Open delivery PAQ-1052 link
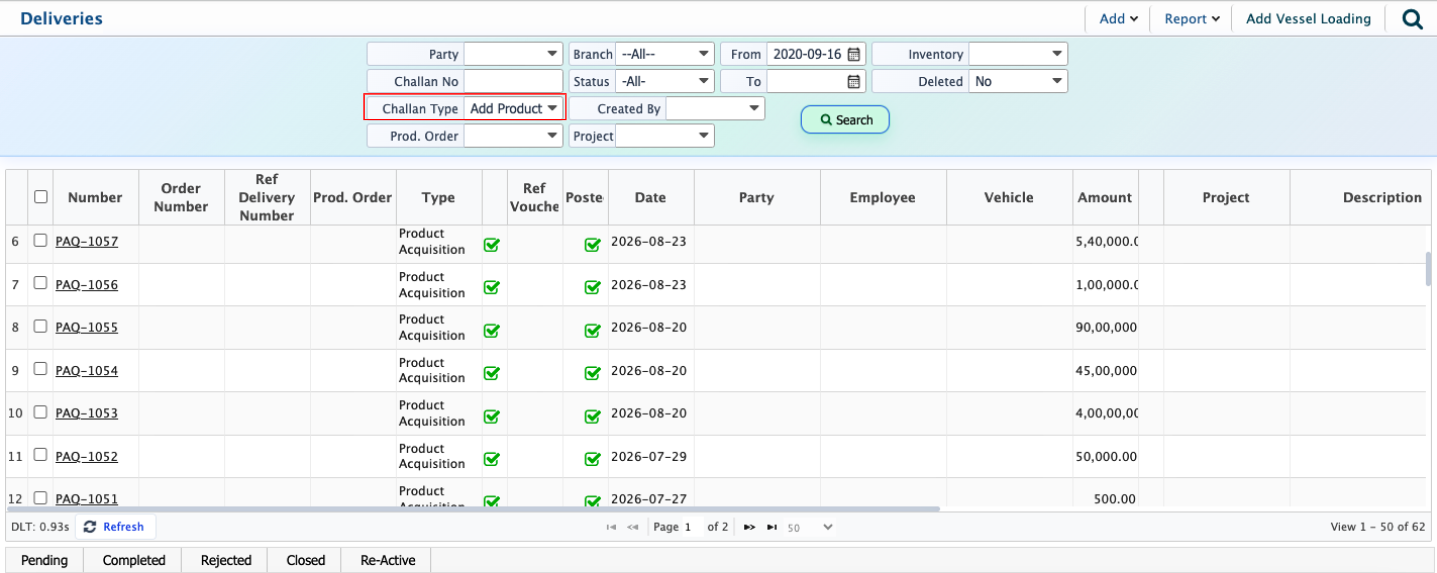Viewport: 1437px width, 573px height. pos(87,456)
